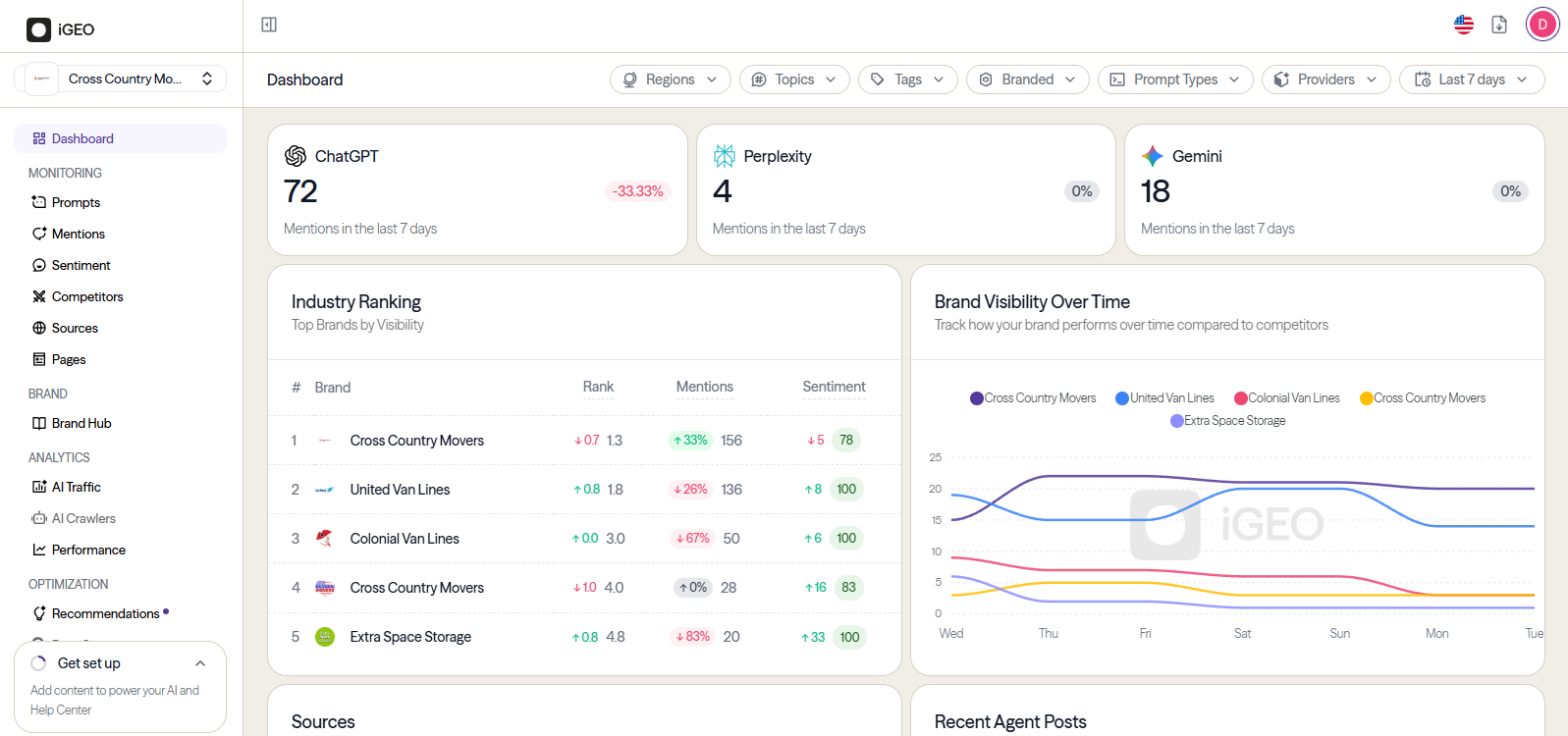Open the Providers filter dropdown
This screenshot has width=1568, height=736.
(1326, 79)
